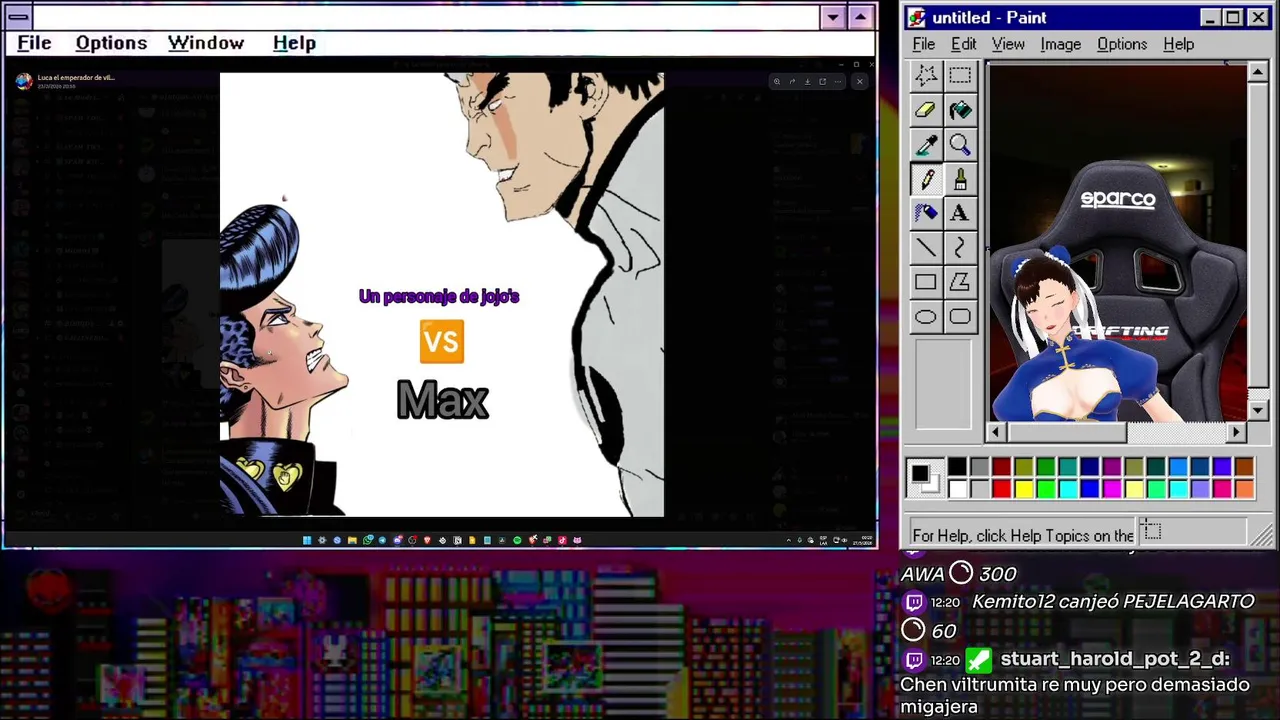Select the dark gray color swatch
The width and height of the screenshot is (1280, 720).
pos(979,467)
